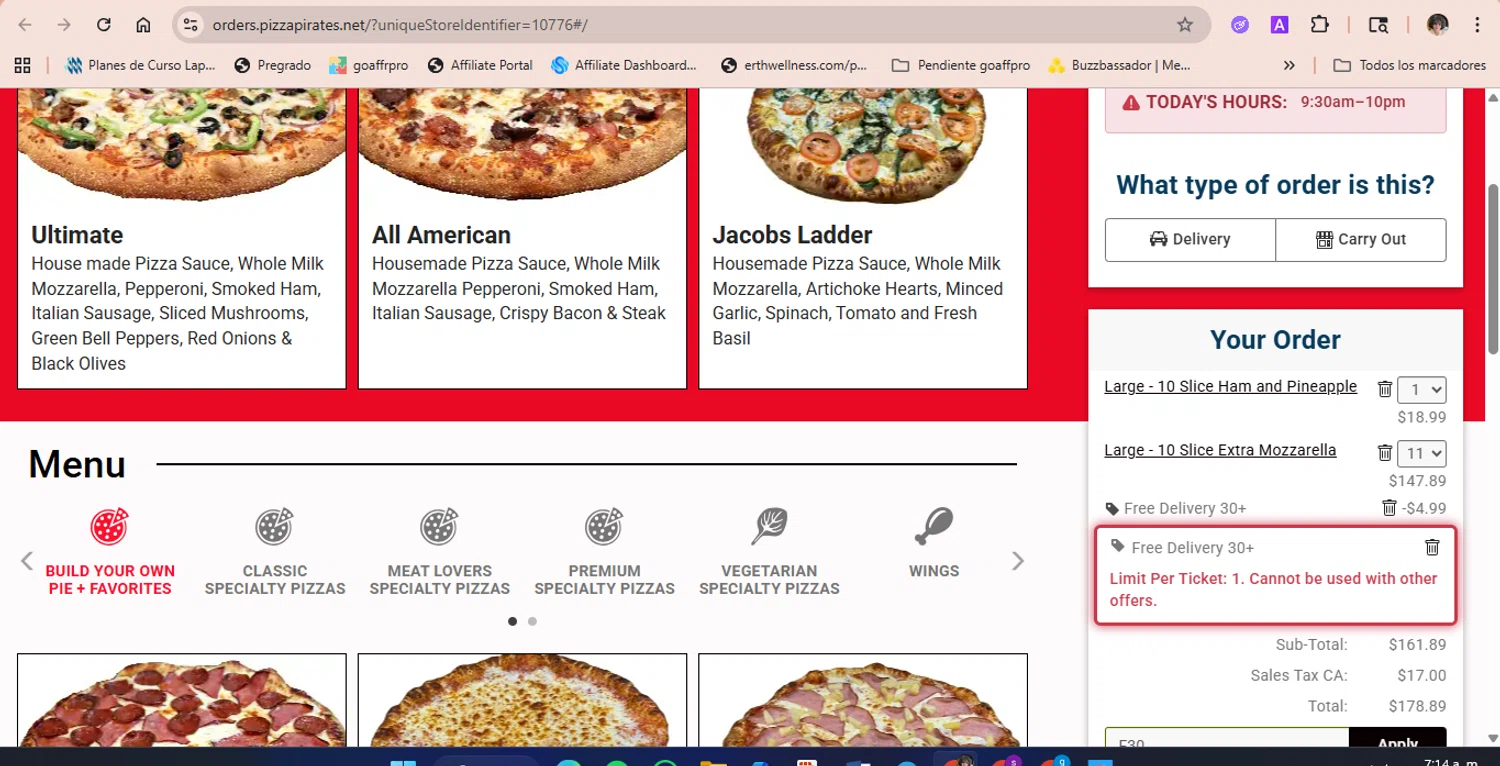Click the '9:30am–10pm' hours text

click(1353, 102)
